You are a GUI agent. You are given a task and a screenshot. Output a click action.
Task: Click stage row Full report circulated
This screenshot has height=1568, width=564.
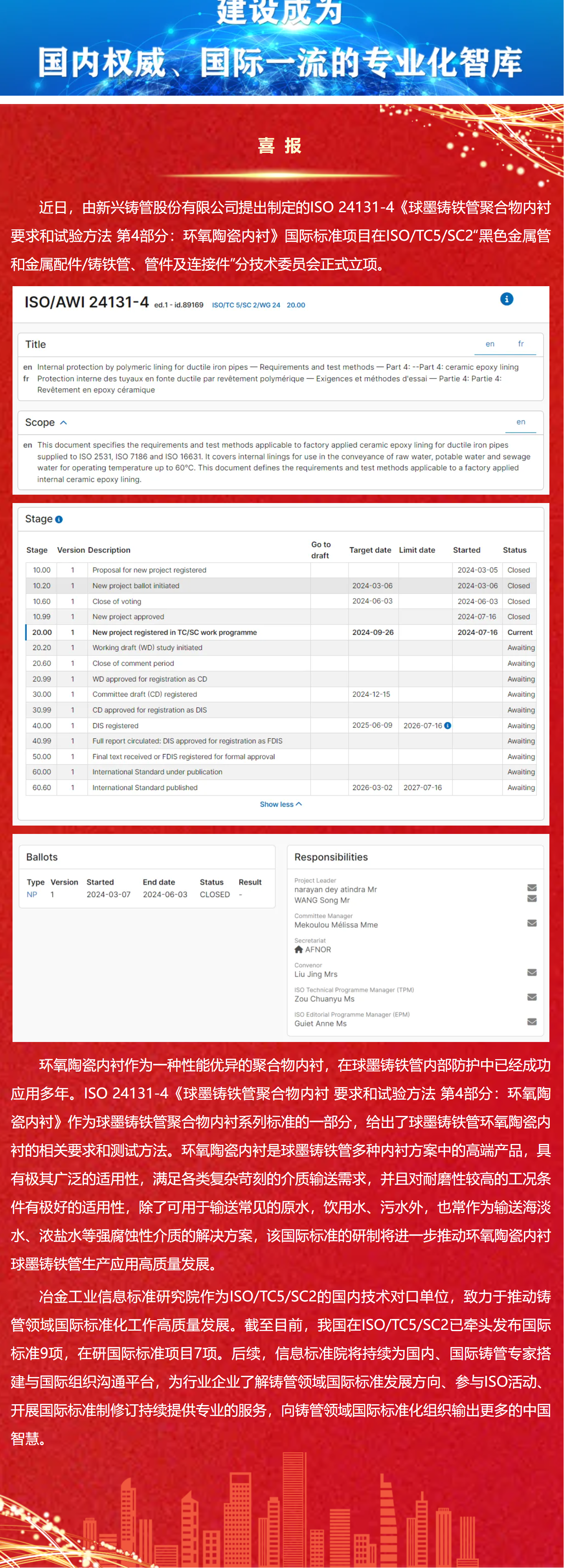281,742
